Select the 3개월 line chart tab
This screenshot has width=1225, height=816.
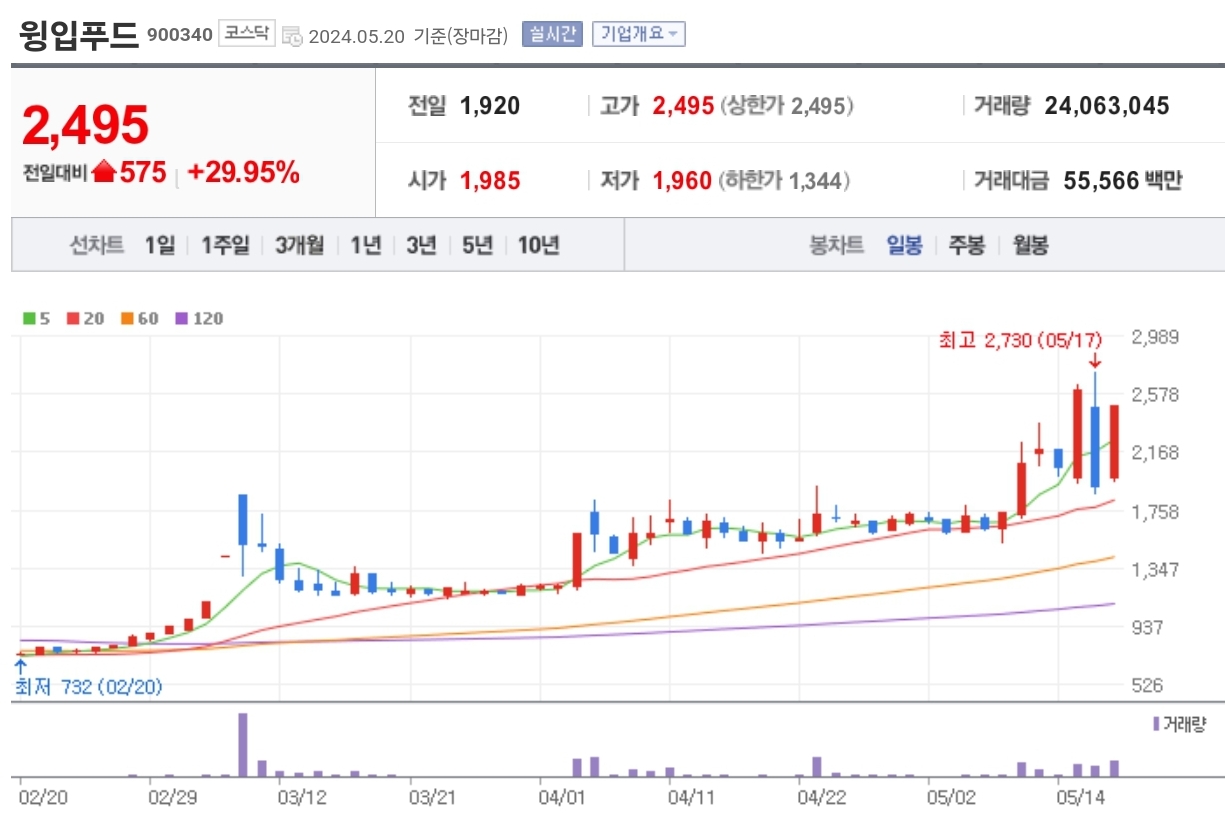(x=300, y=245)
